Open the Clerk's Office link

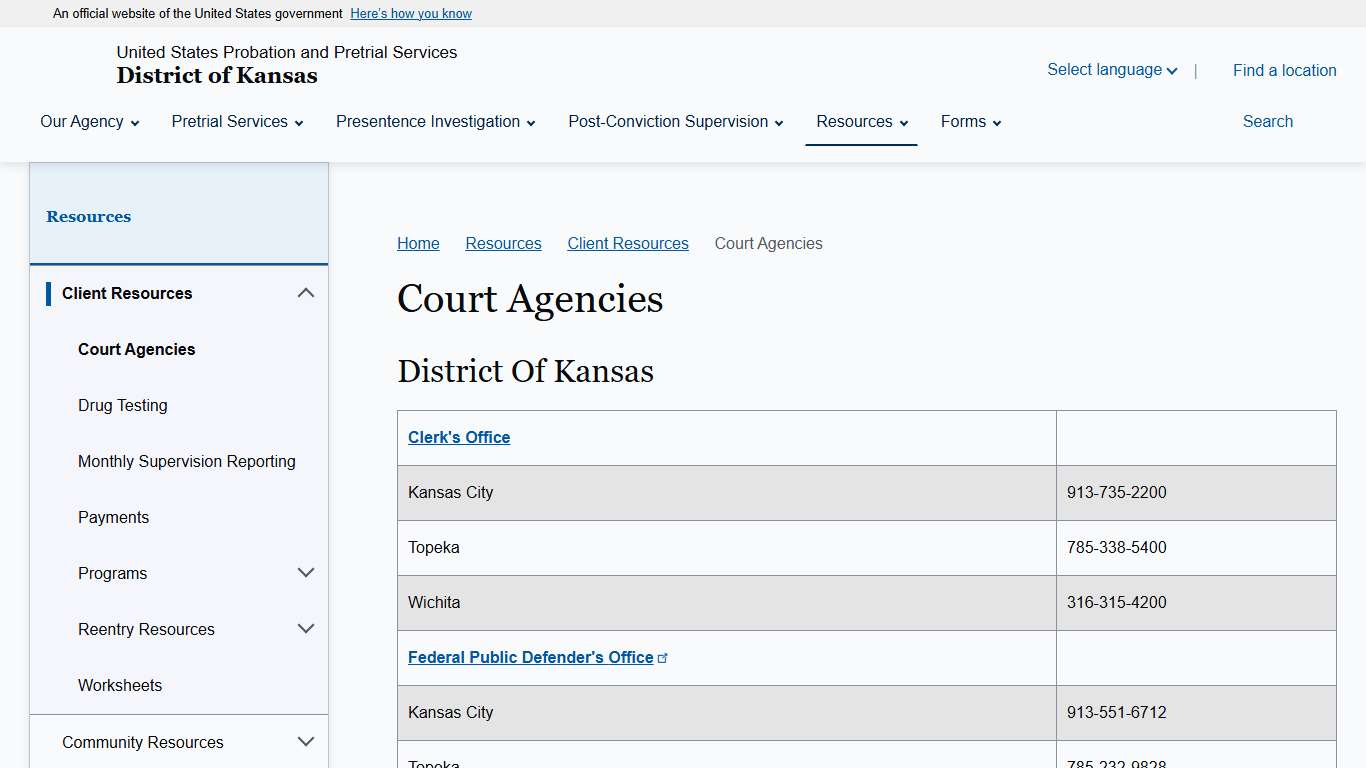(x=458, y=437)
